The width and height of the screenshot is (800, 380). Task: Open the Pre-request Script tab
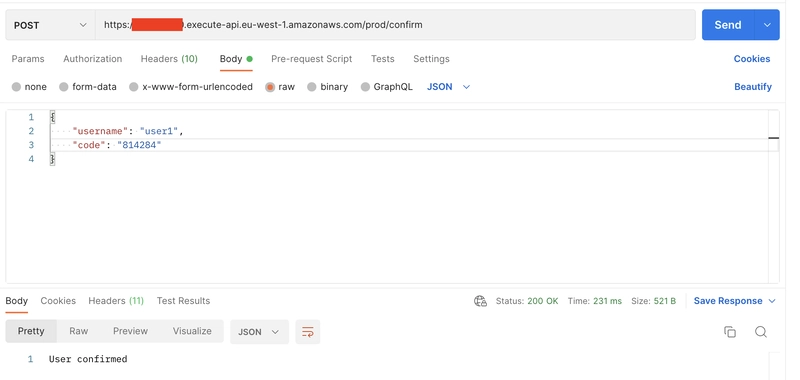311,59
